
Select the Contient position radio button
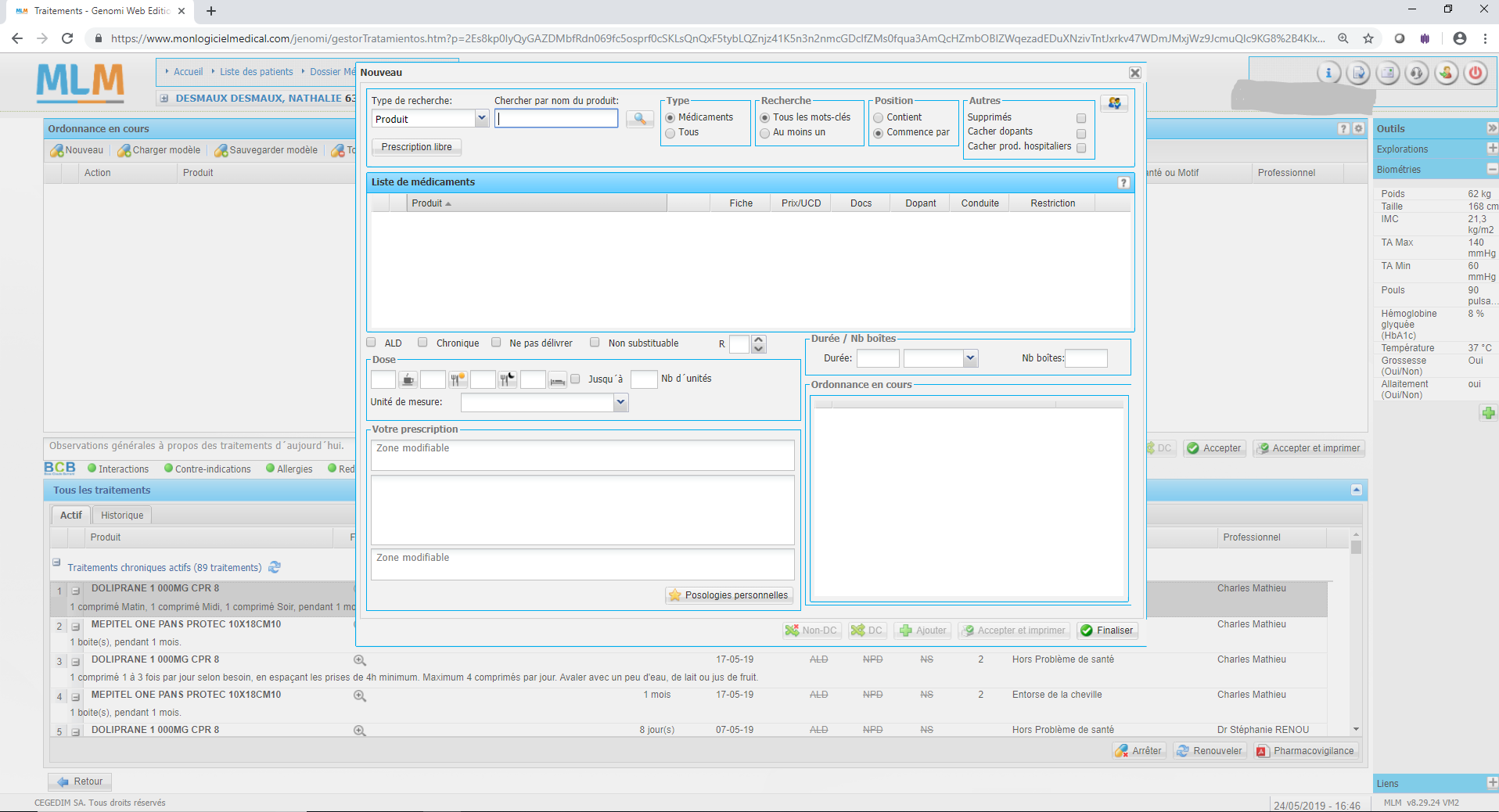click(879, 117)
